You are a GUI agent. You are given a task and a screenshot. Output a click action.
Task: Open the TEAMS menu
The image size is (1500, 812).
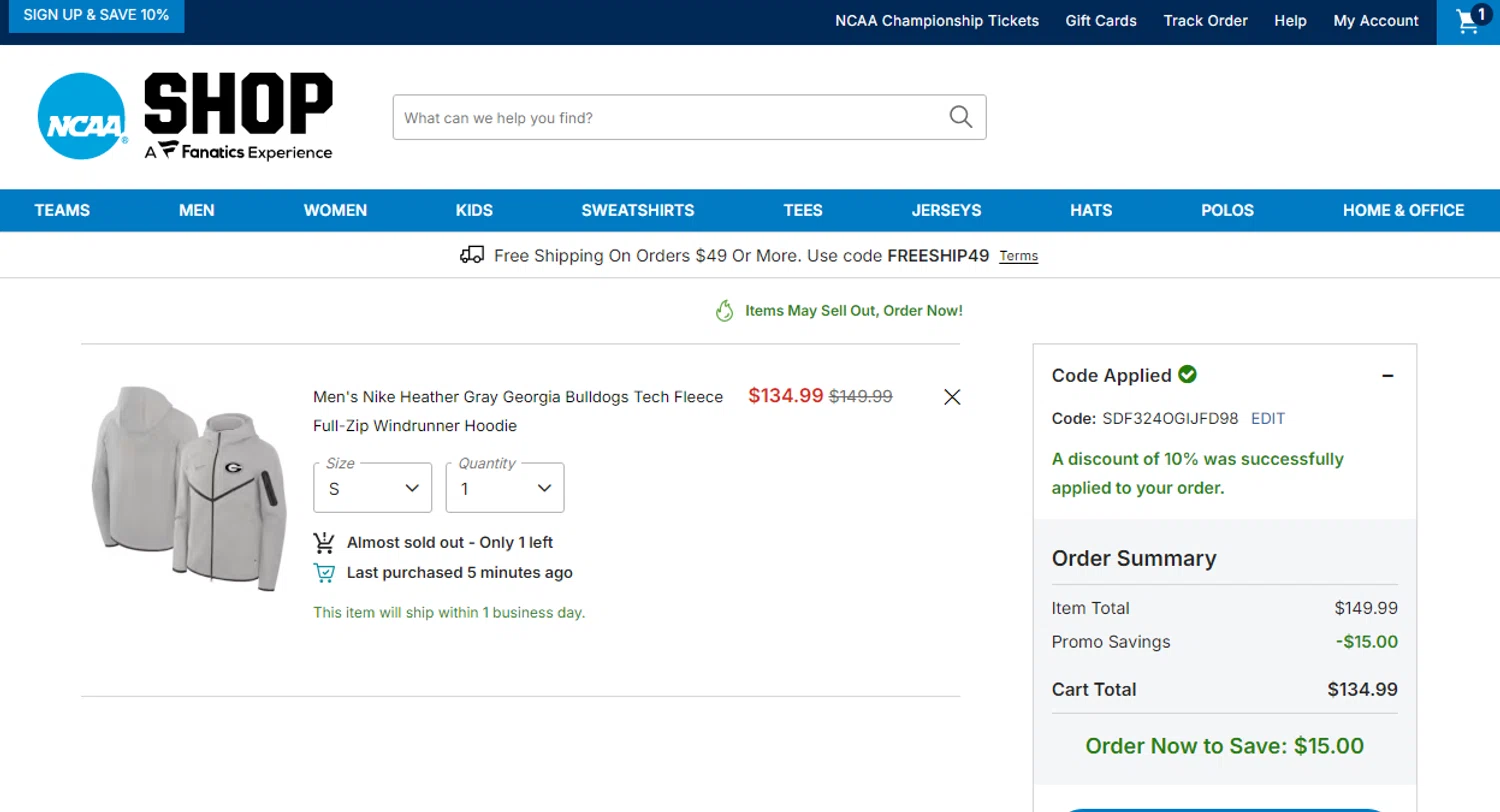(x=62, y=210)
